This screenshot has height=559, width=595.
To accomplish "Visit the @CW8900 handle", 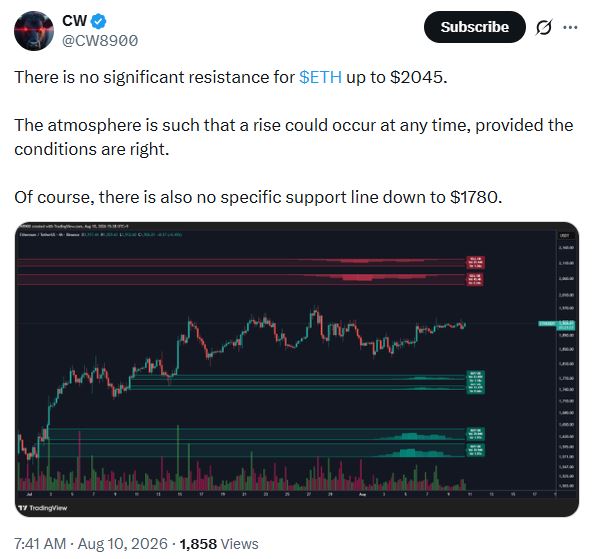I will tap(100, 41).
